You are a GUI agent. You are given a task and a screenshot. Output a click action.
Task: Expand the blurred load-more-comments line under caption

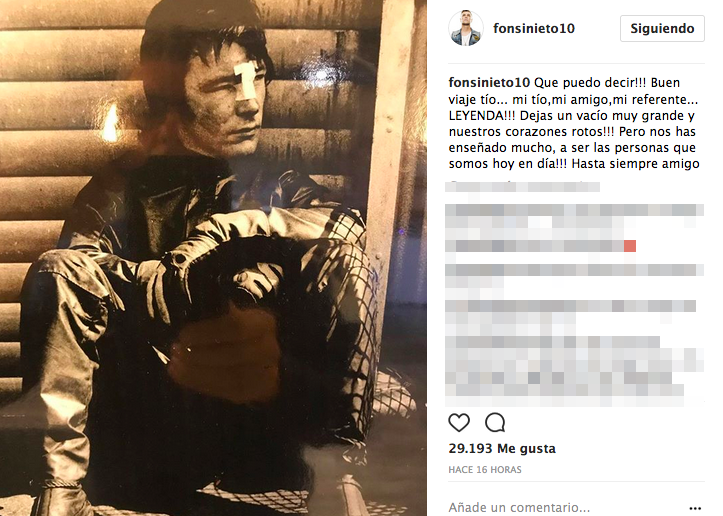pos(522,187)
